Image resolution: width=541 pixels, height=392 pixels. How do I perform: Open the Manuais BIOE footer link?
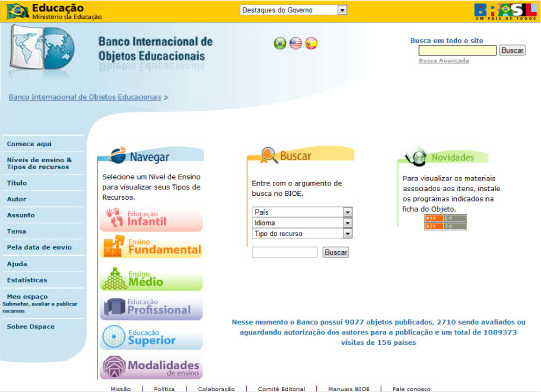coord(349,389)
